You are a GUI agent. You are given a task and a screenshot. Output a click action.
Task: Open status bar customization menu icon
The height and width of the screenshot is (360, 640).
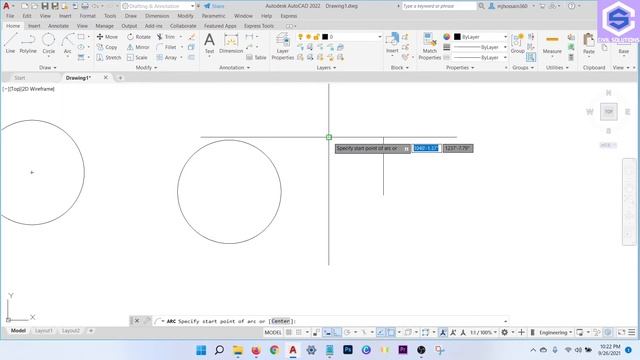631,332
